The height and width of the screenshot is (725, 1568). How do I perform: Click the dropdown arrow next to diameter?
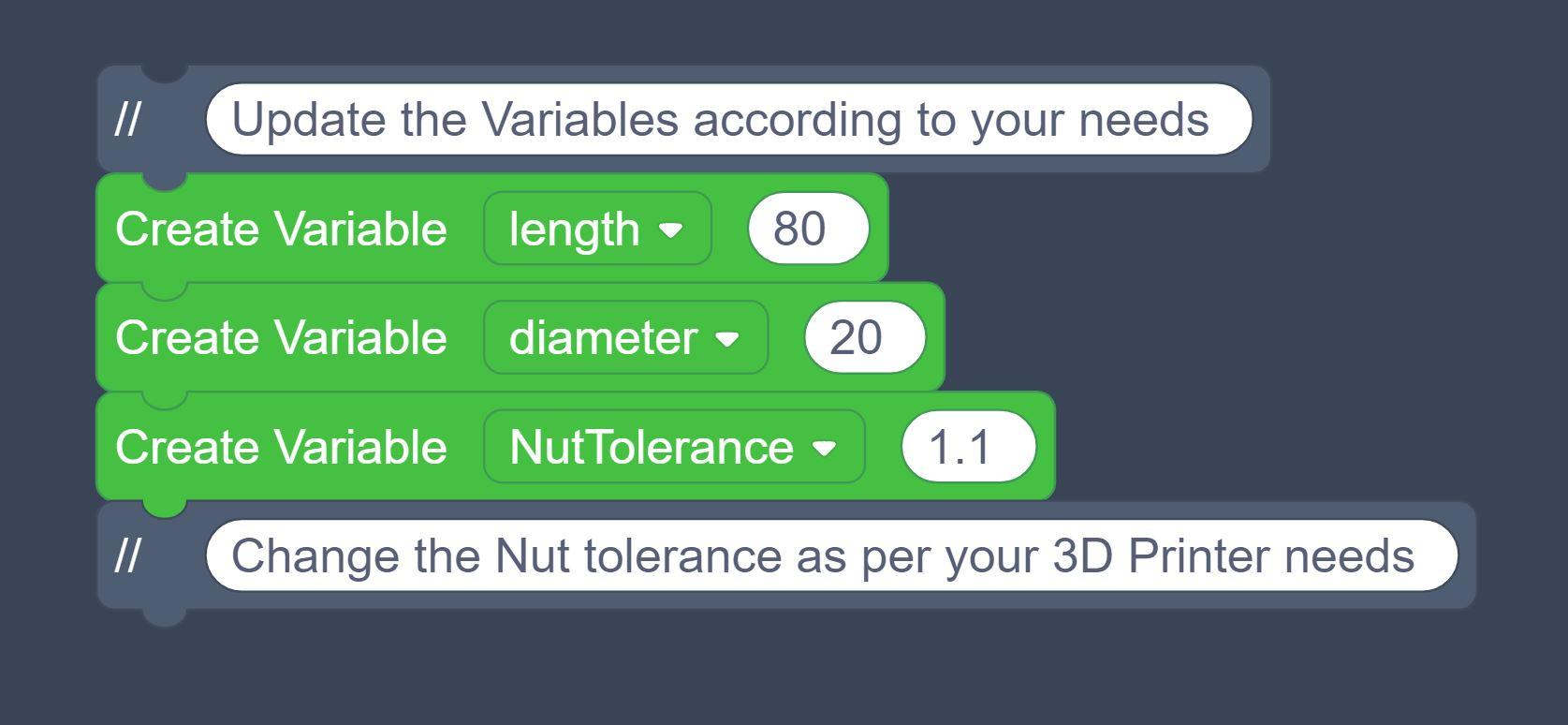[x=728, y=339]
